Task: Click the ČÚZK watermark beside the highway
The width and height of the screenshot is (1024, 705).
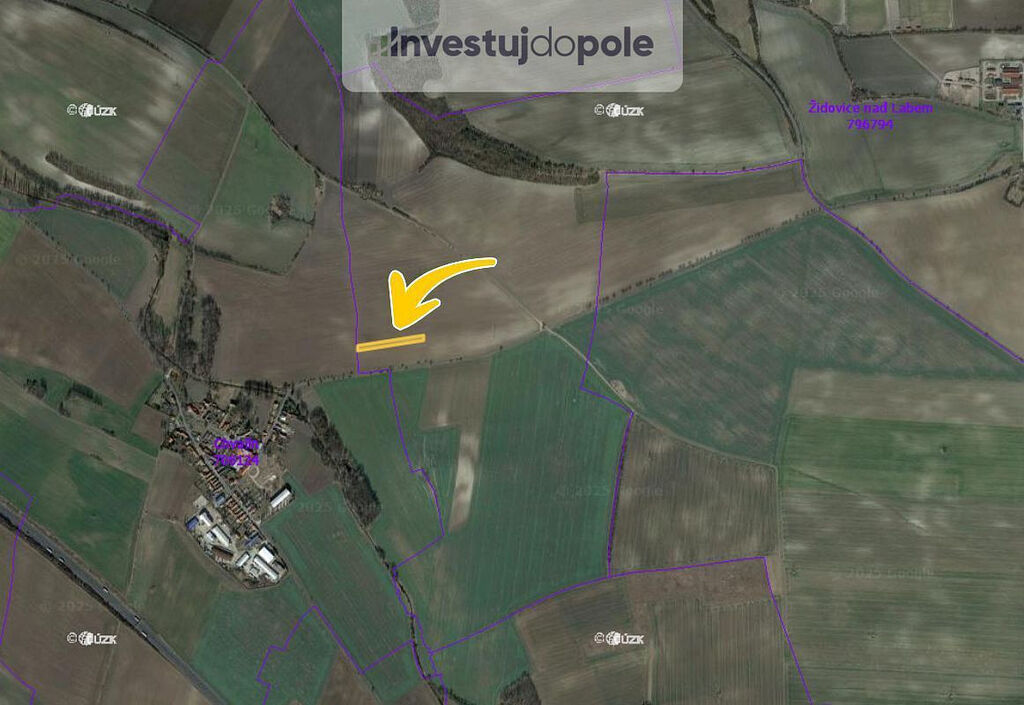Action: pos(91,638)
